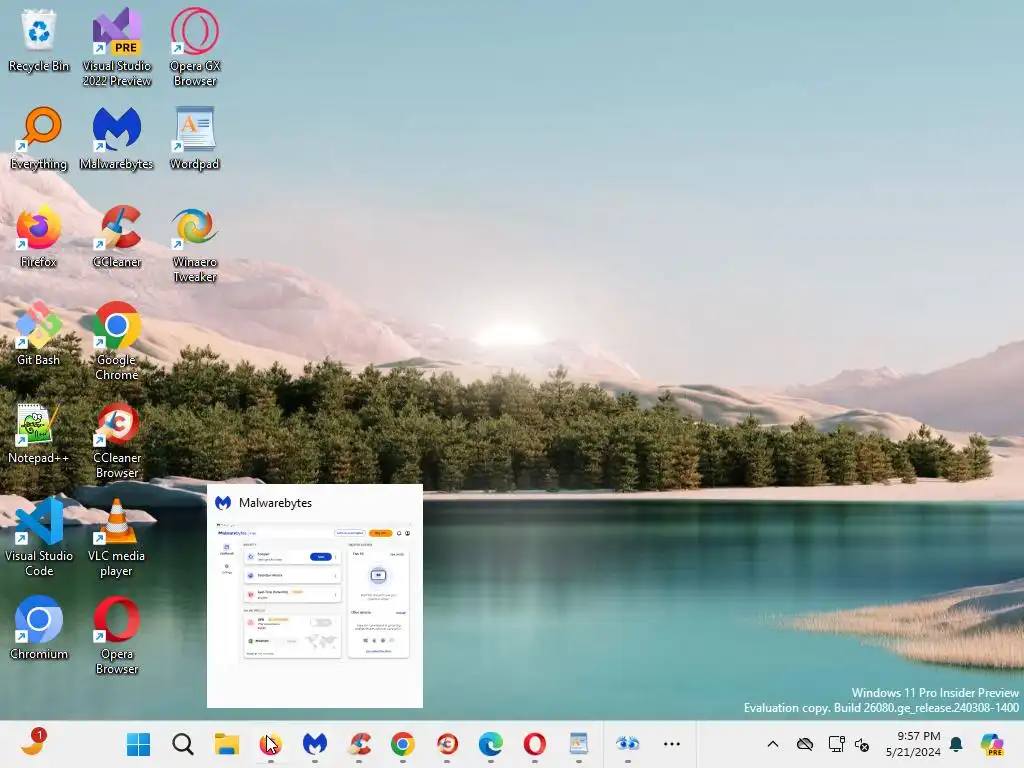Expand the hidden system tray icons chevron
Viewport: 1024px width, 768px height.
(773, 744)
